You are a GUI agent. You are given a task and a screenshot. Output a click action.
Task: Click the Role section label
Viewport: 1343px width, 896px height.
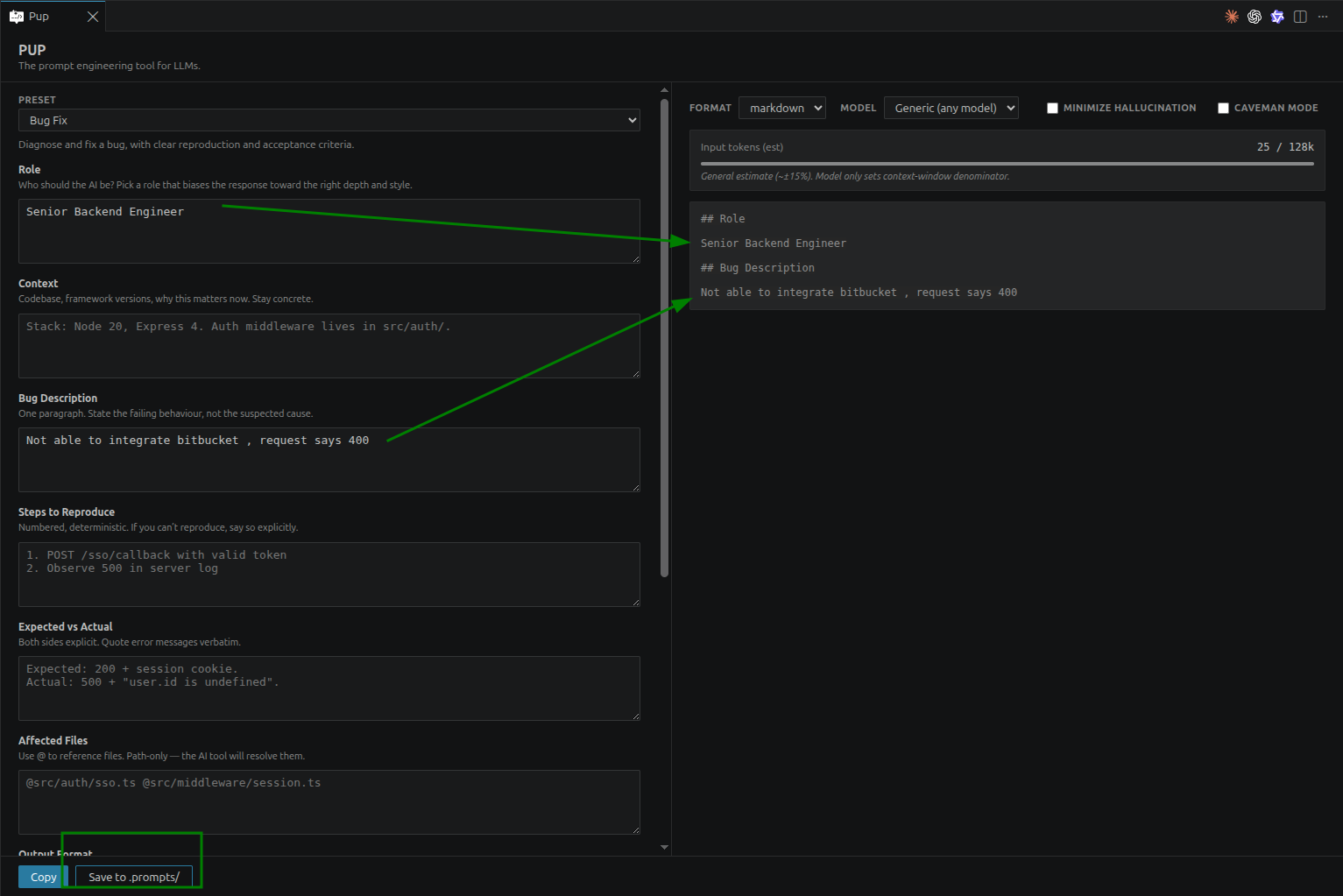click(x=29, y=170)
